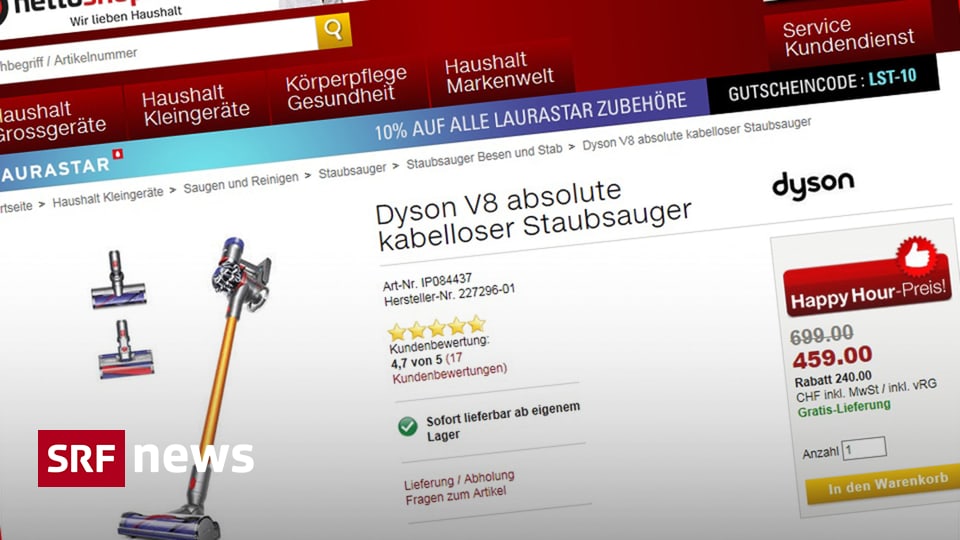Select the first brush head thumbnail
Image resolution: width=960 pixels, height=540 pixels.
click(118, 279)
